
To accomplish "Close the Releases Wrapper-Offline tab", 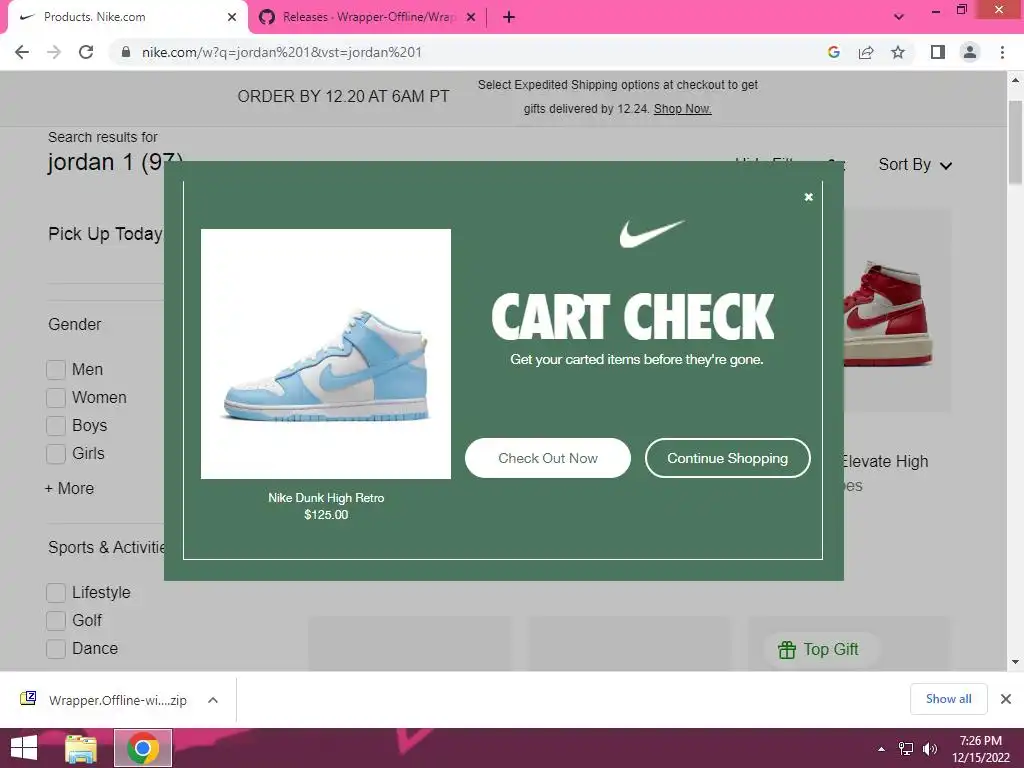I will click(x=471, y=17).
